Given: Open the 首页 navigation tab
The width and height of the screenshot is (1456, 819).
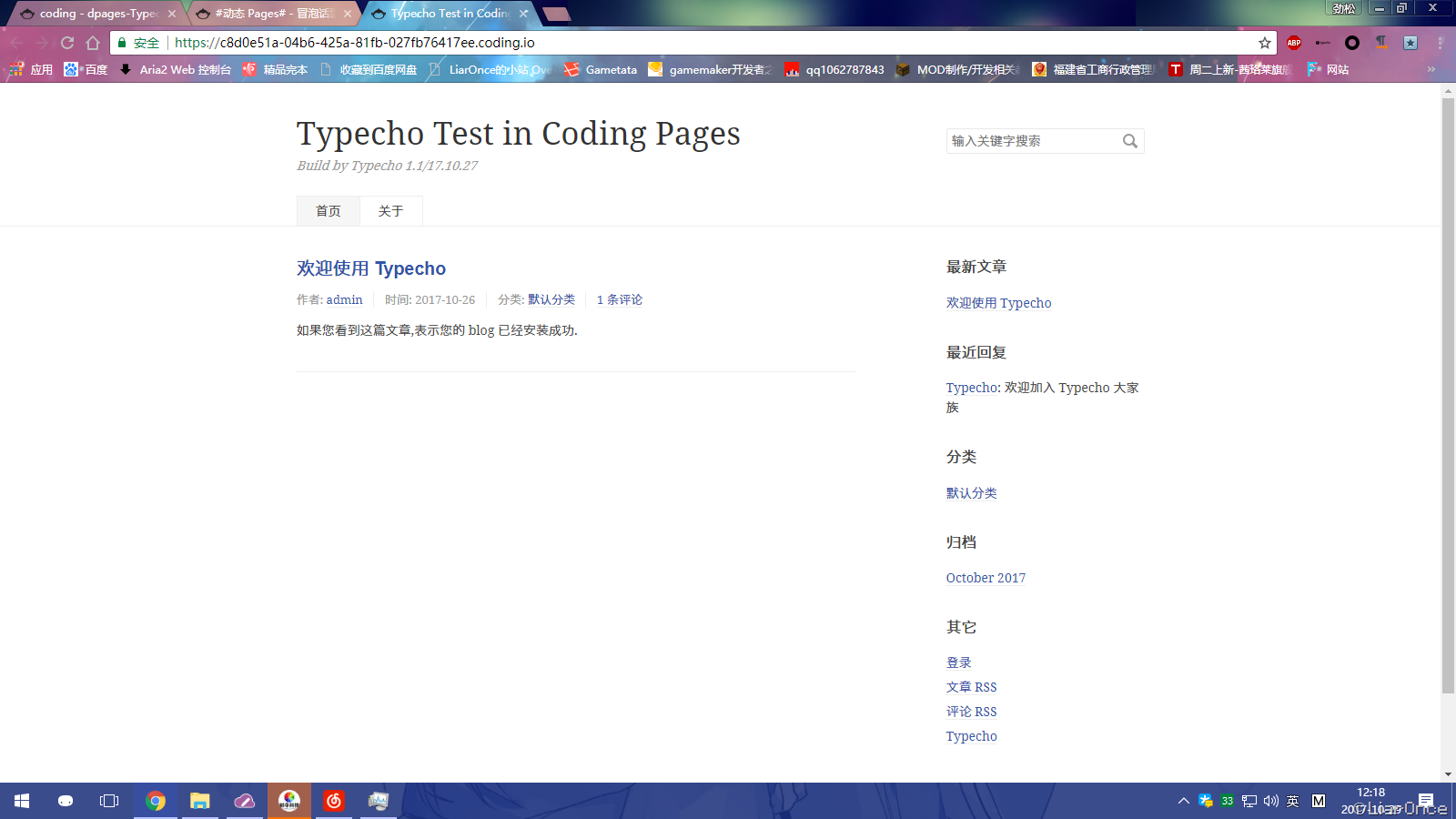Looking at the screenshot, I should pos(329,211).
